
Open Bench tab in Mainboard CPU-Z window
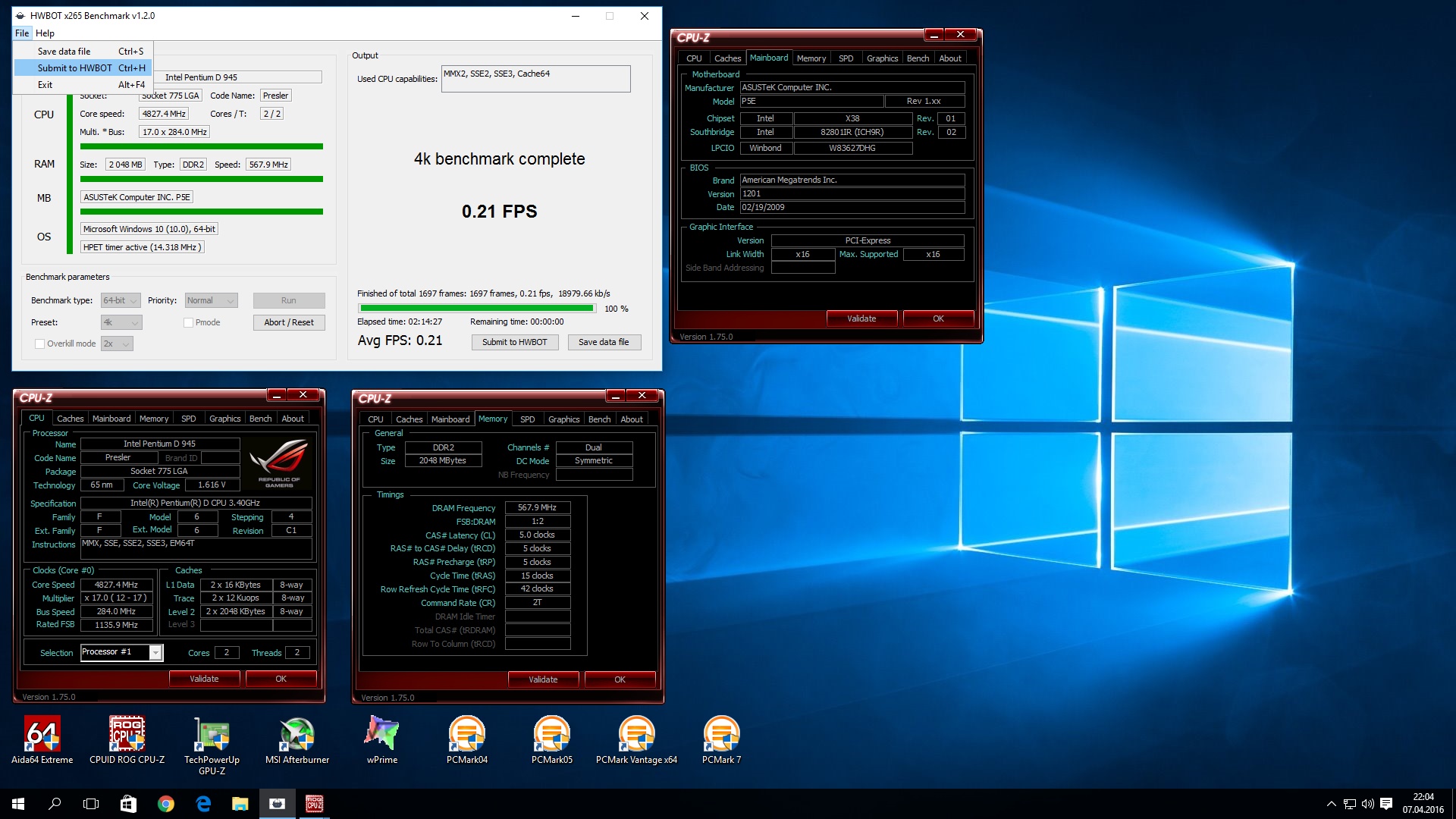coord(918,58)
